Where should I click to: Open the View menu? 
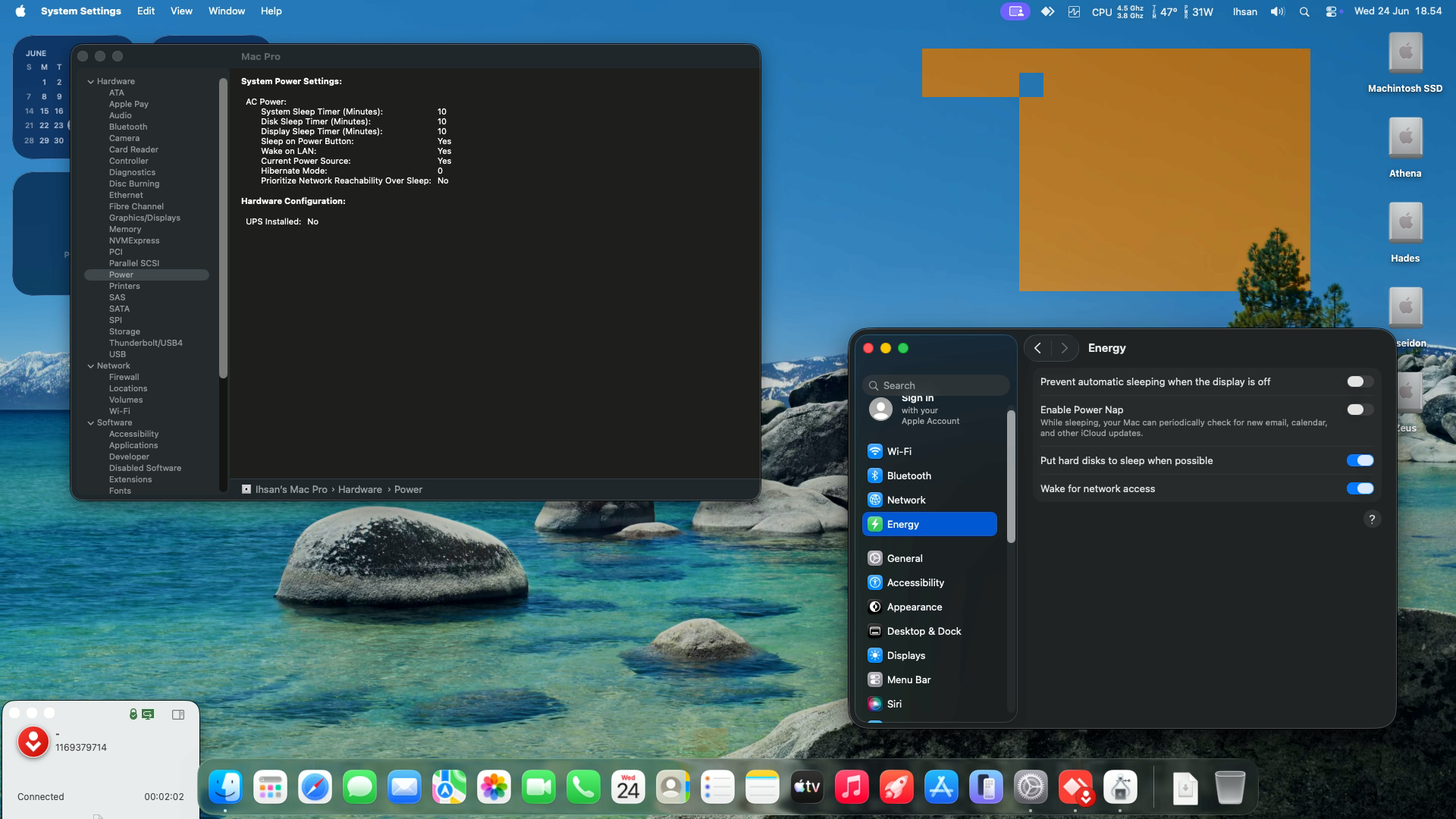tap(181, 11)
